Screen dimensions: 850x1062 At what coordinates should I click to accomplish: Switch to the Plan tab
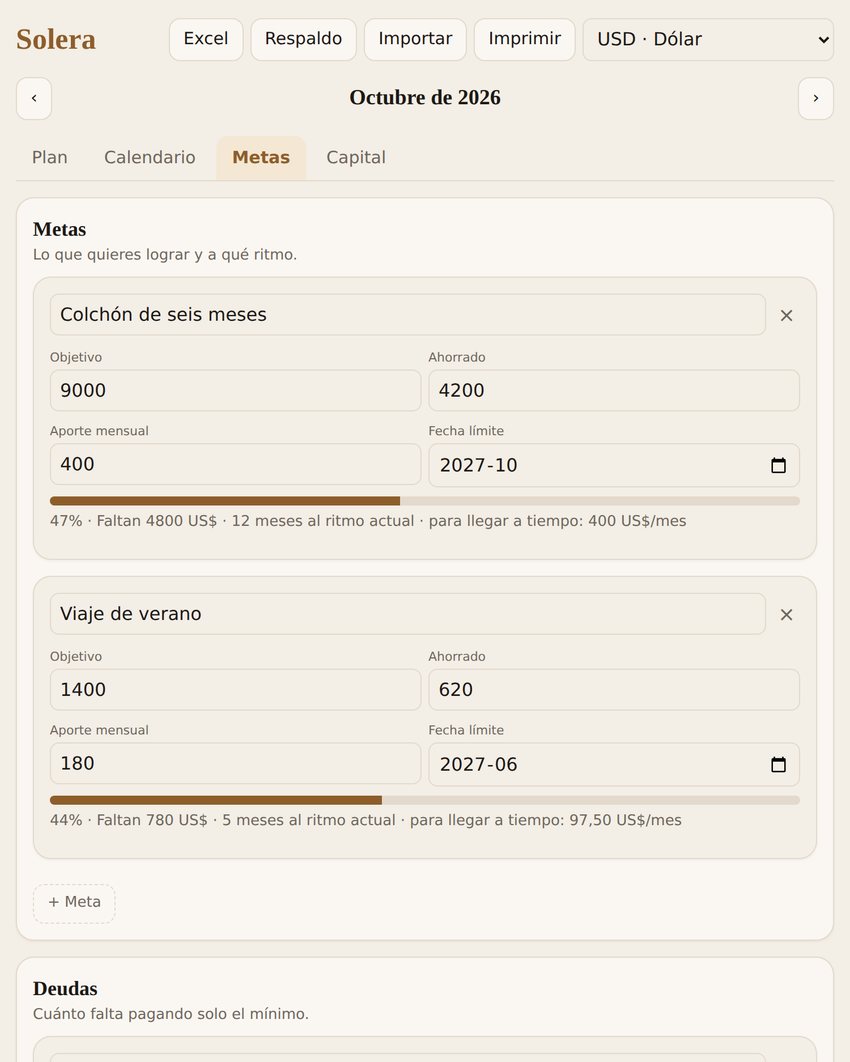49,157
